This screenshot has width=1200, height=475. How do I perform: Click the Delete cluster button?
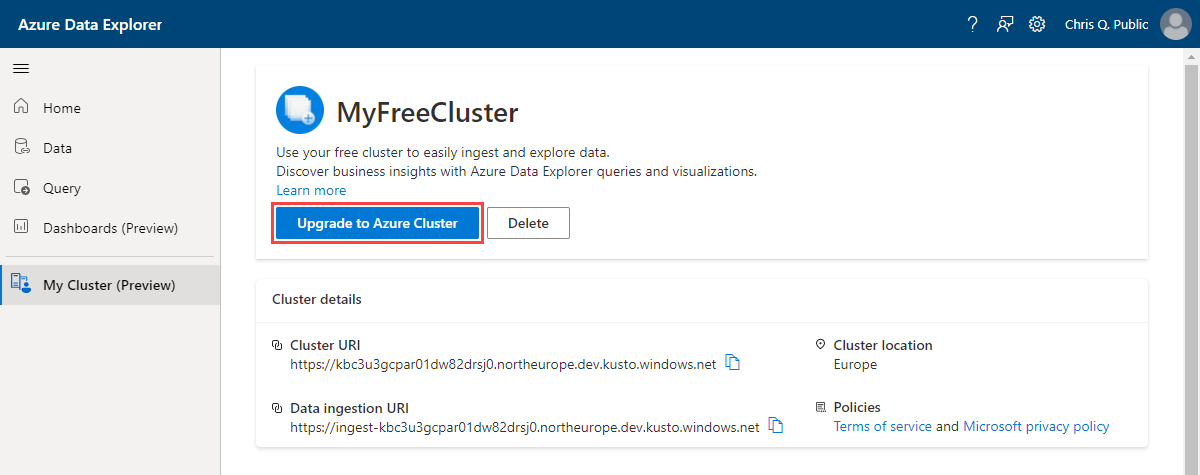pos(528,223)
